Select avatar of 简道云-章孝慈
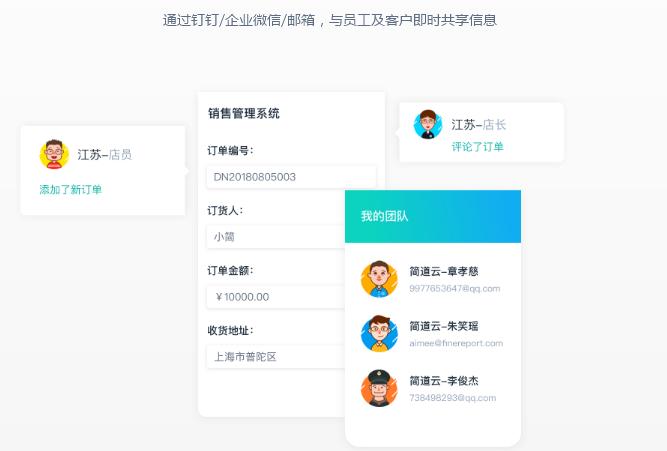667x451 pixels. click(379, 279)
